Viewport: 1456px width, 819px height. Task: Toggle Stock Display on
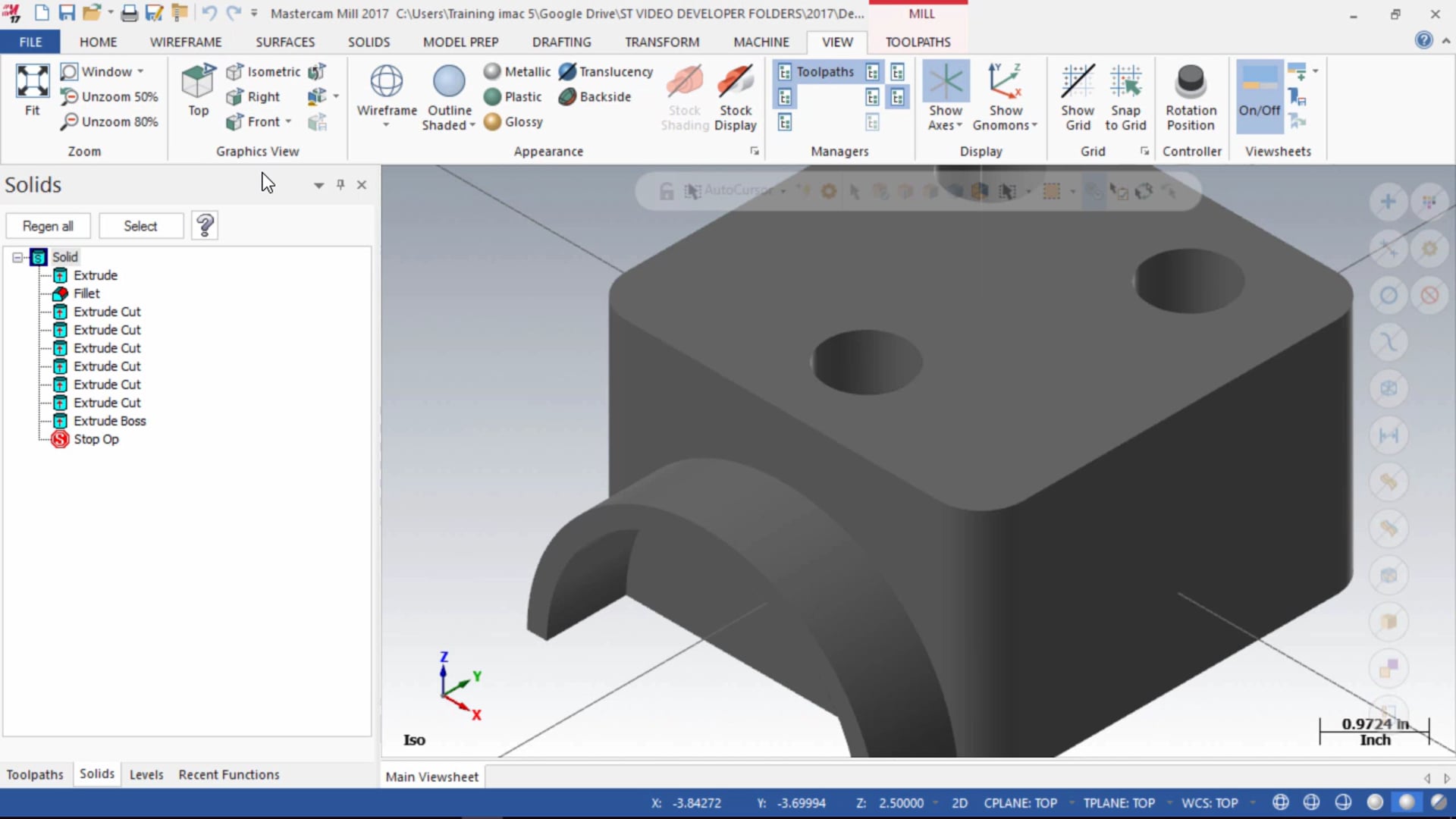coord(735,96)
